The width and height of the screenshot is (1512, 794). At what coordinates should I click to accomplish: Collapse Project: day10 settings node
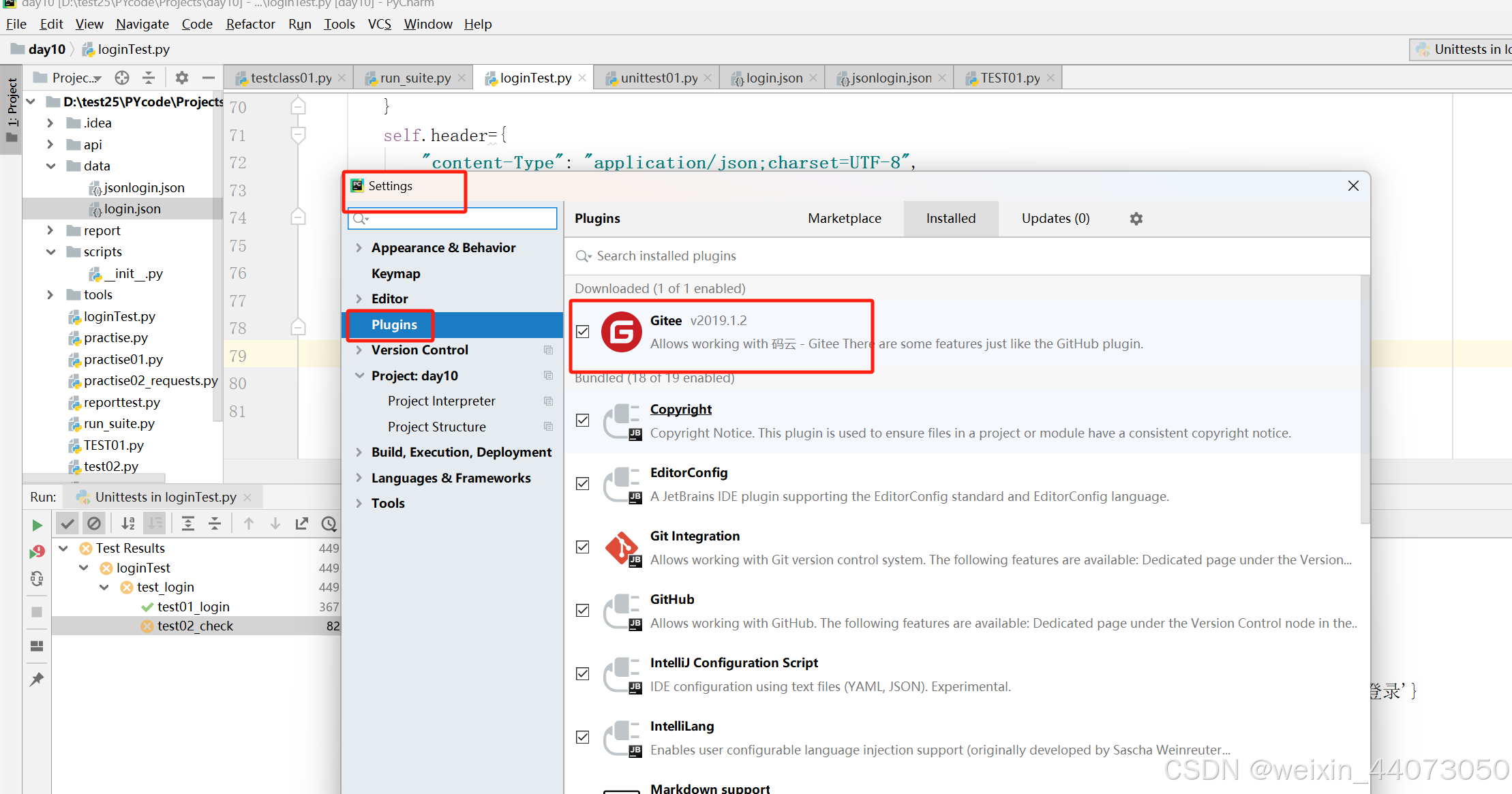point(359,376)
